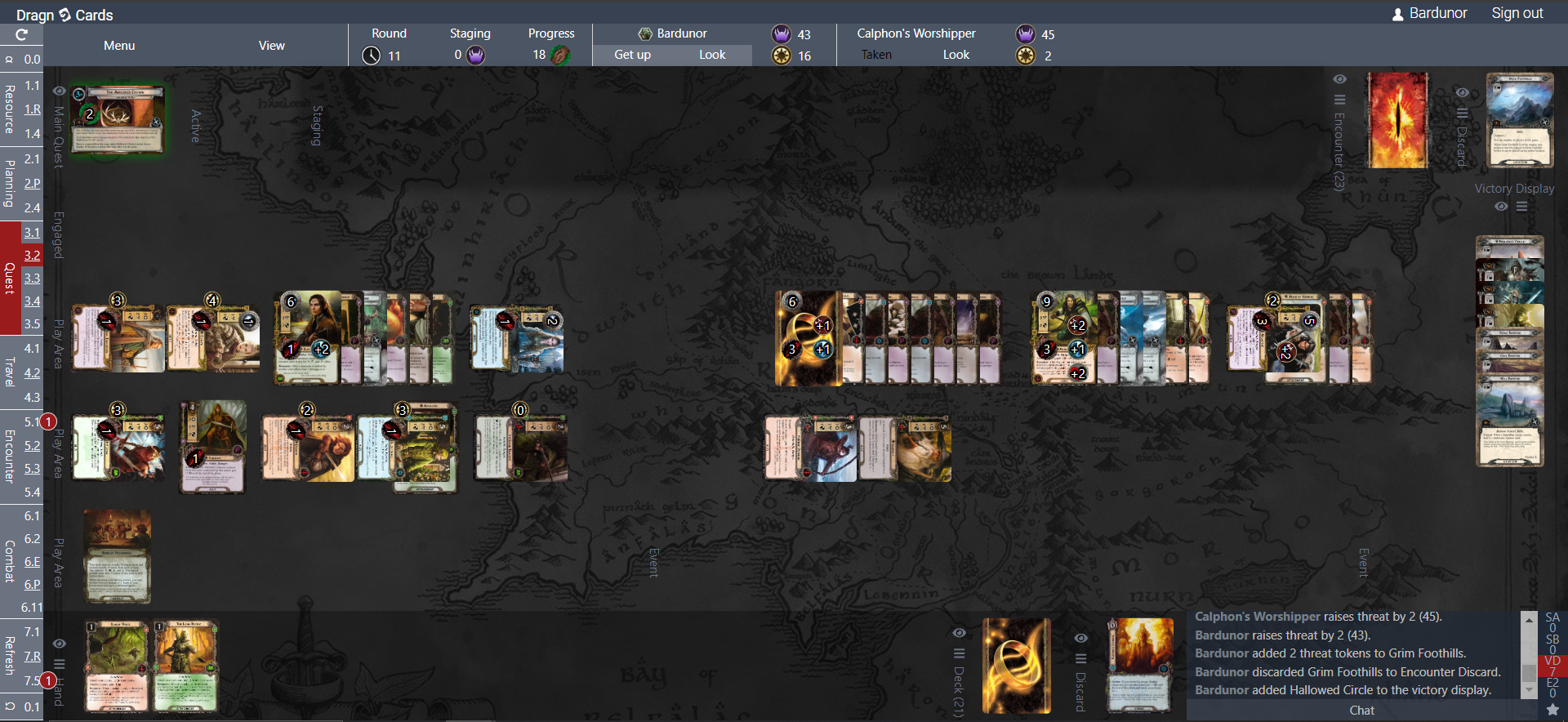Click the Round number 11

(394, 56)
